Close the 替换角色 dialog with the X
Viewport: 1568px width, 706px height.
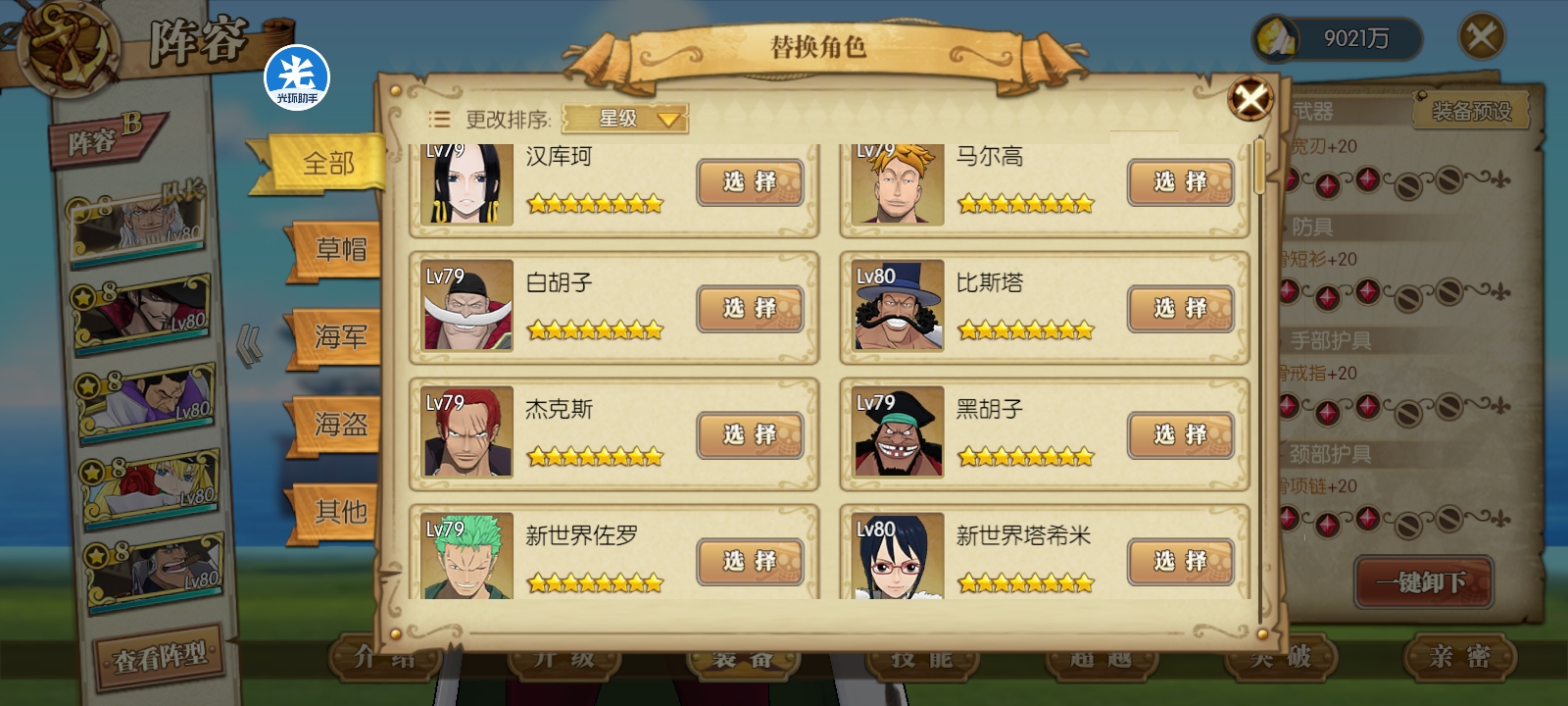tap(1251, 99)
